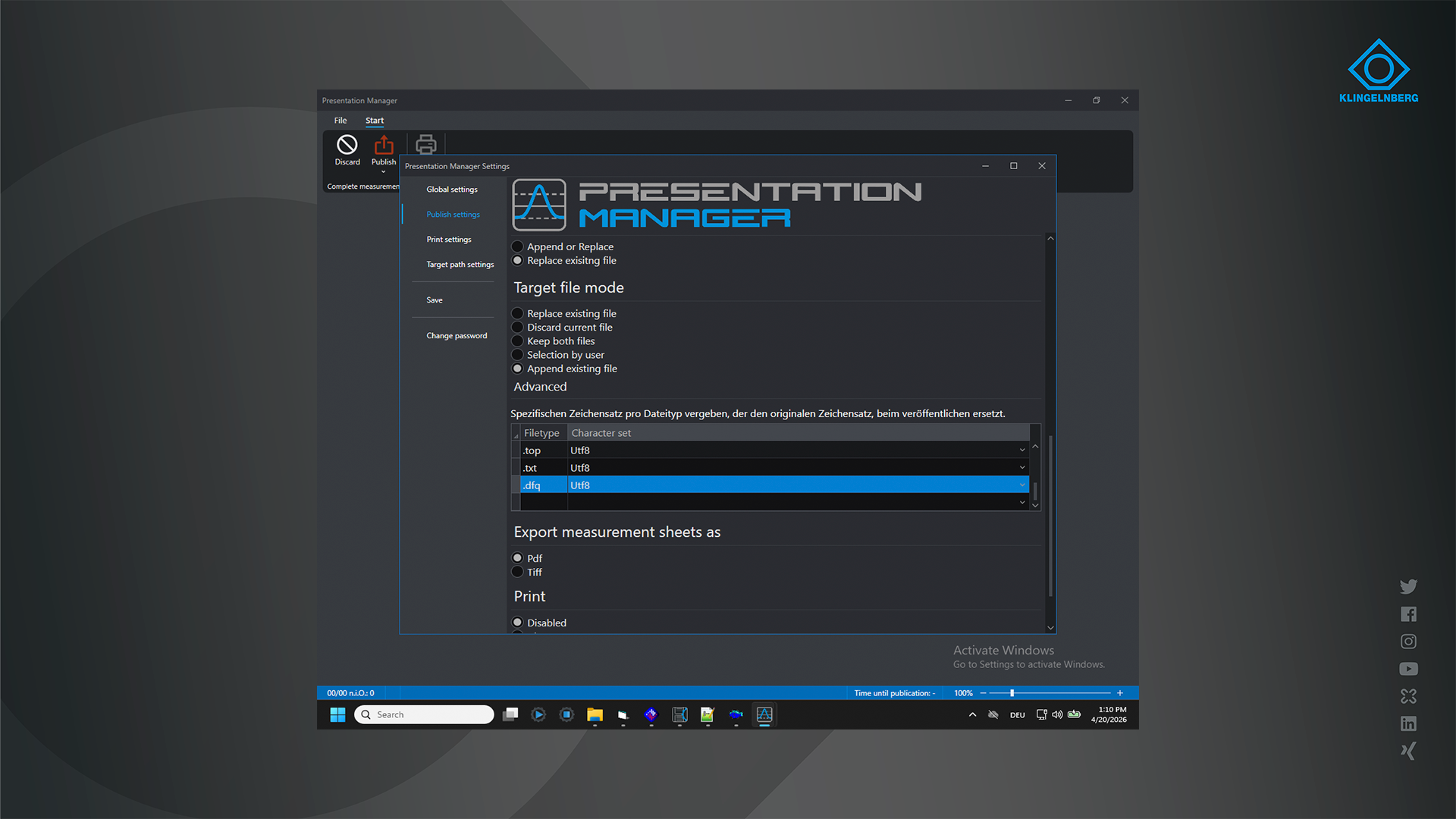Click the network tray icon
The image size is (1456, 819).
point(1042,714)
